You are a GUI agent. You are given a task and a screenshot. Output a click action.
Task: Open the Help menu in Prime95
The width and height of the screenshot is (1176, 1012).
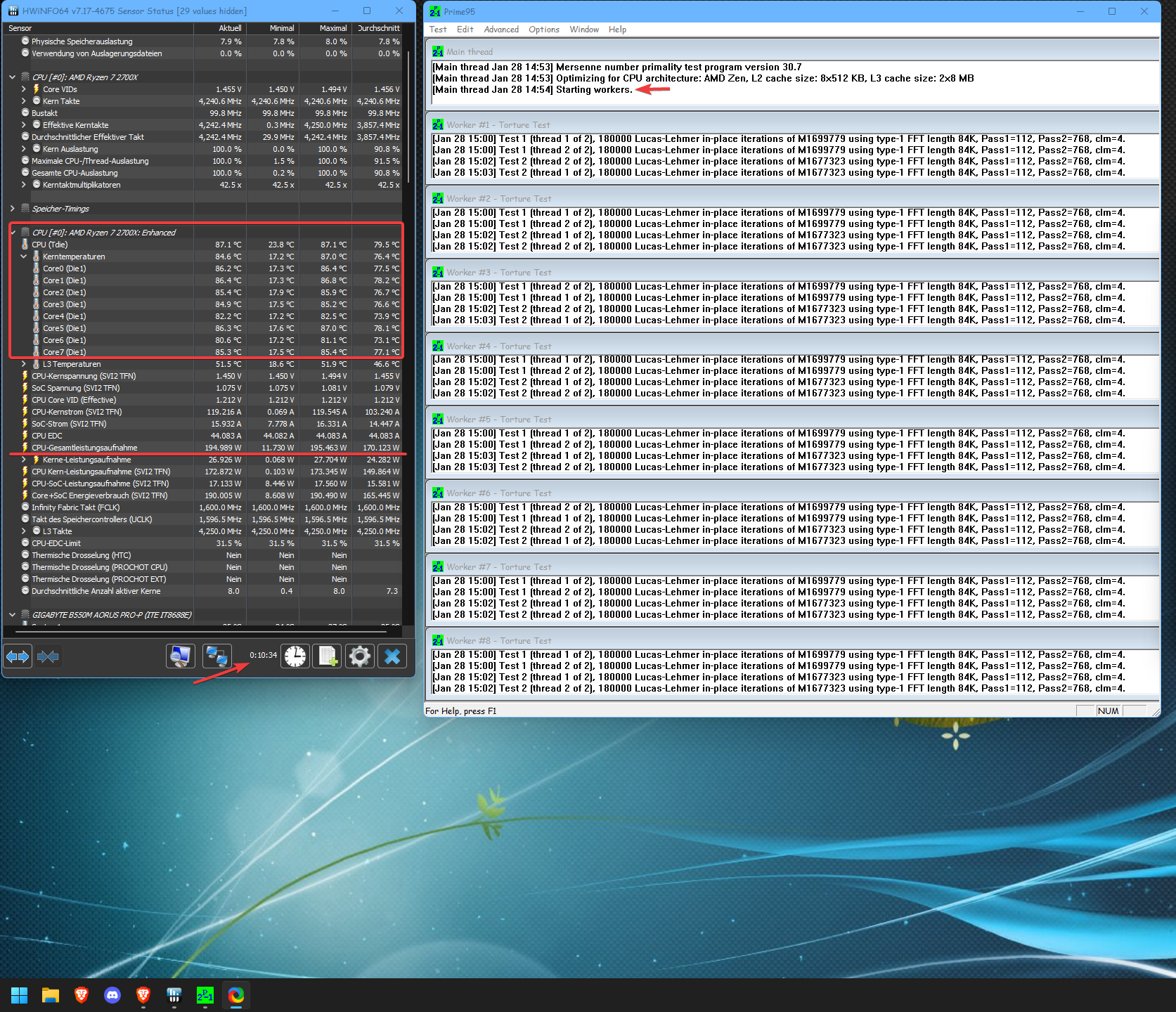pyautogui.click(x=617, y=30)
